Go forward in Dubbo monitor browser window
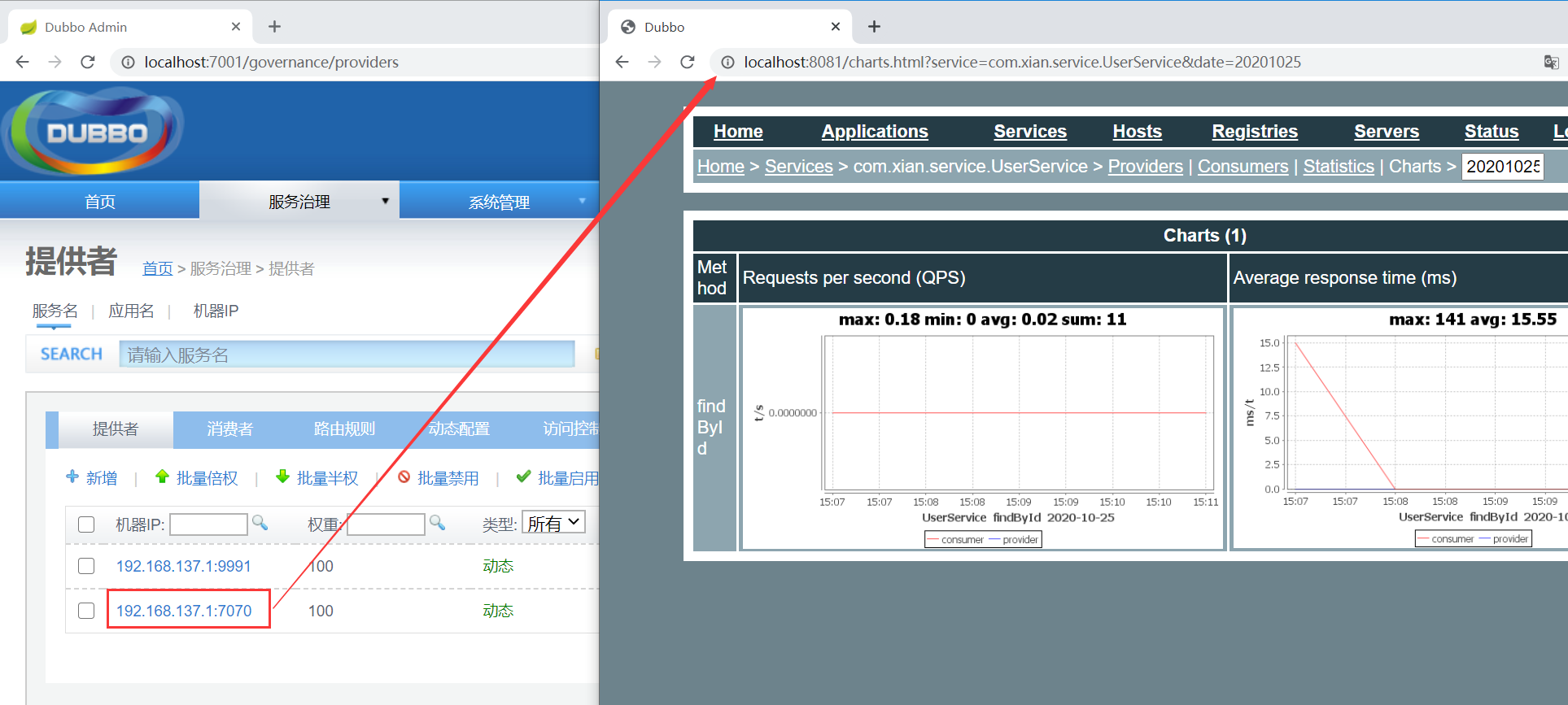1568x705 pixels. [655, 62]
